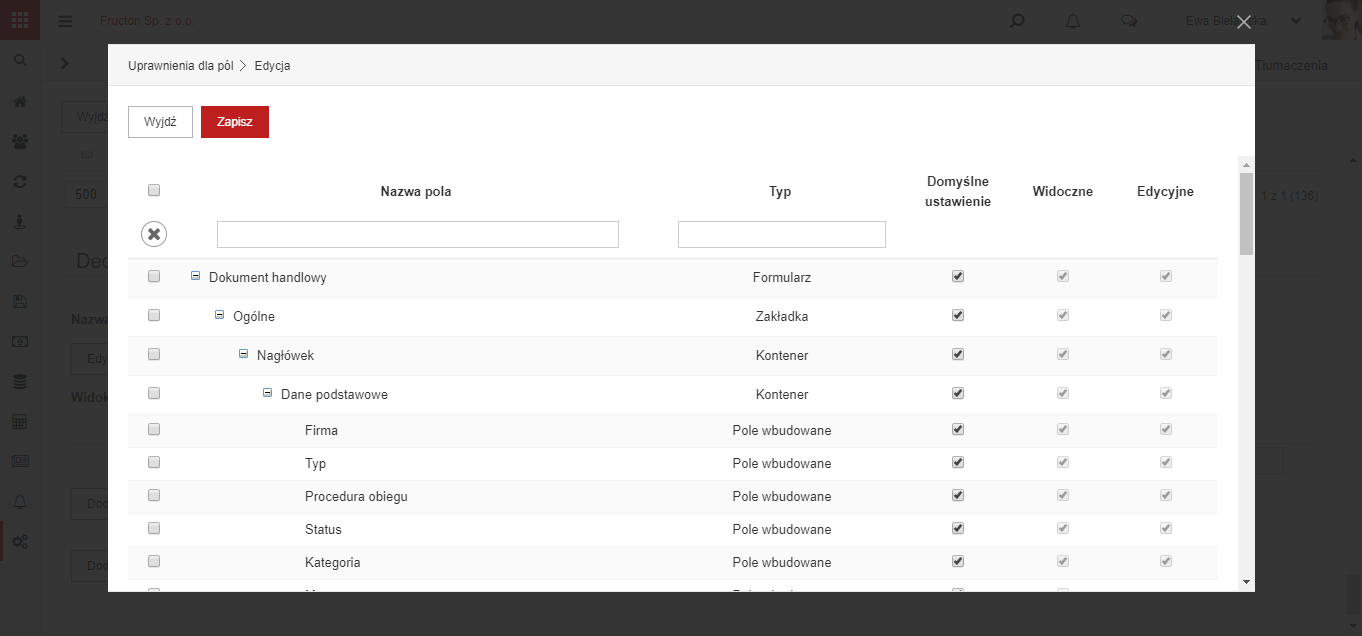Go to the Uprawnienia dla pól breadcrumb

tap(180, 66)
